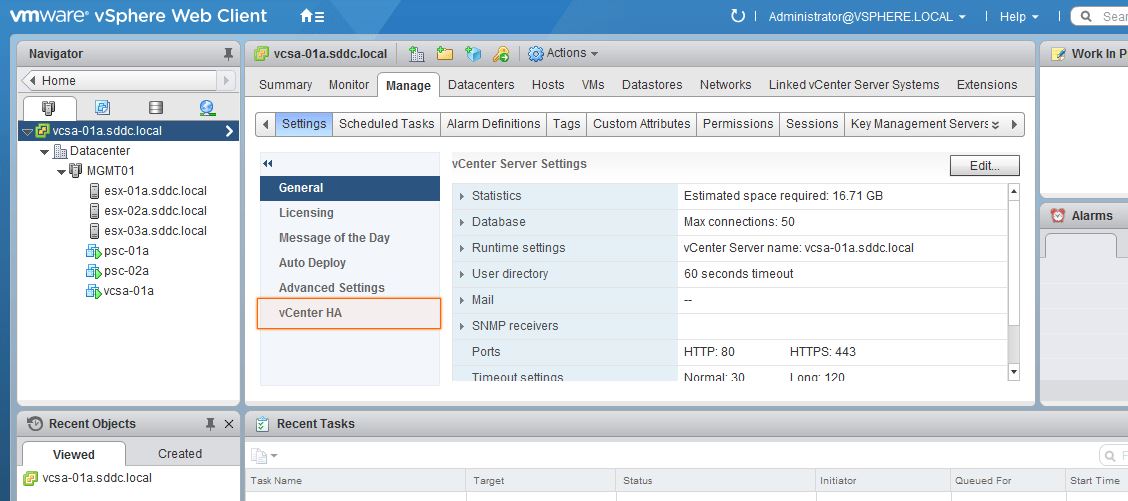Open the Licensing settings page
The image size is (1128, 501).
pyautogui.click(x=350, y=213)
